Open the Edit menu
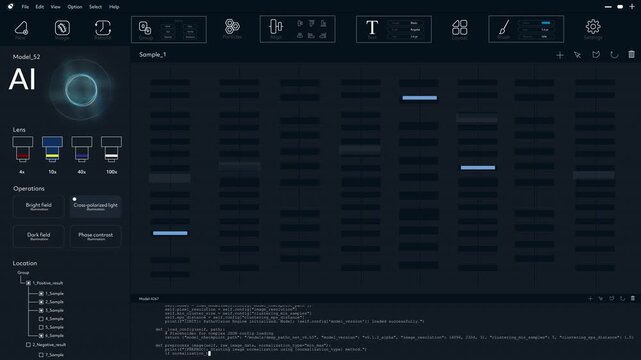 pos(40,7)
